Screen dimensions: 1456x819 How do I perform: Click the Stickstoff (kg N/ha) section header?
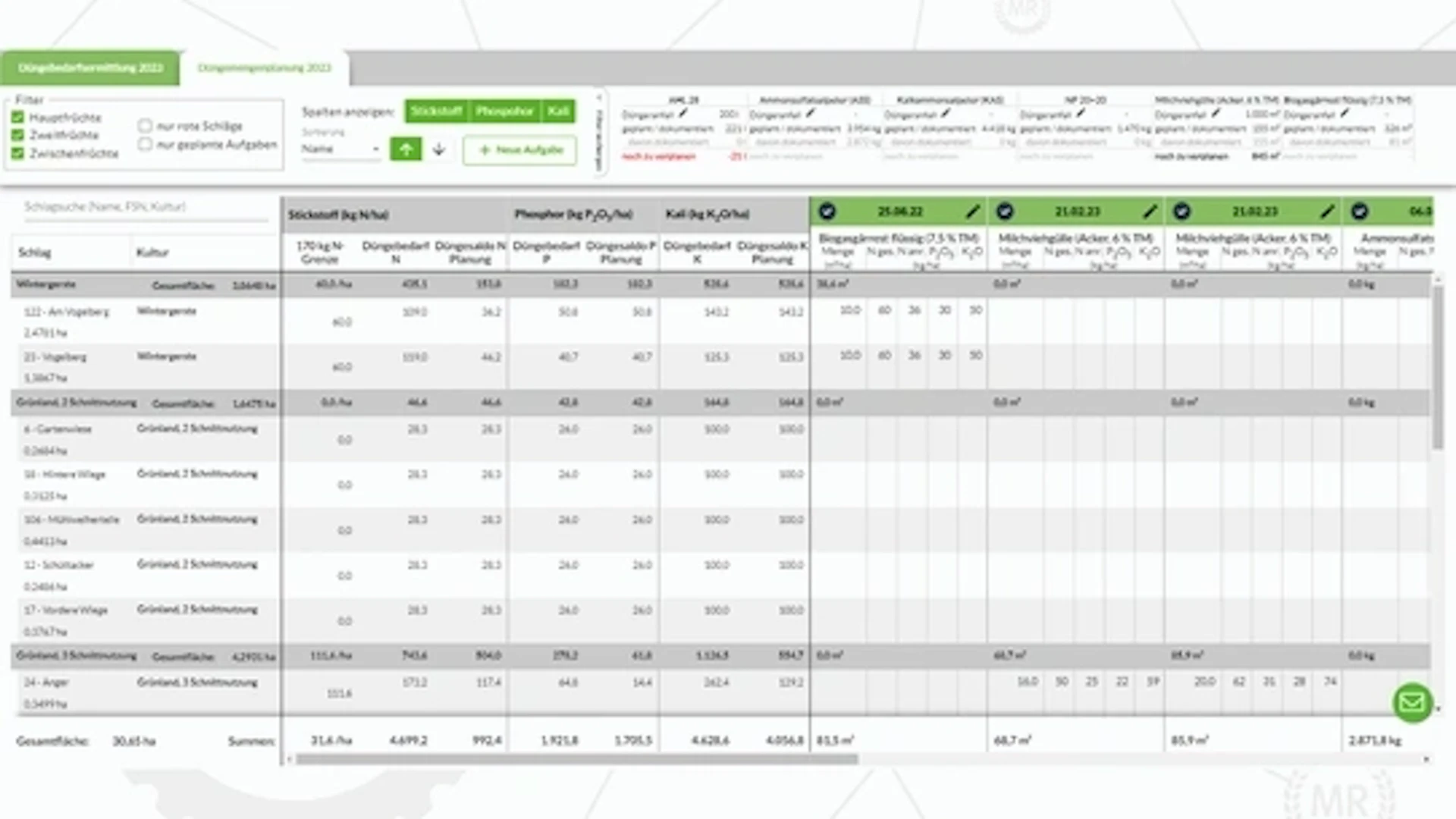point(338,215)
